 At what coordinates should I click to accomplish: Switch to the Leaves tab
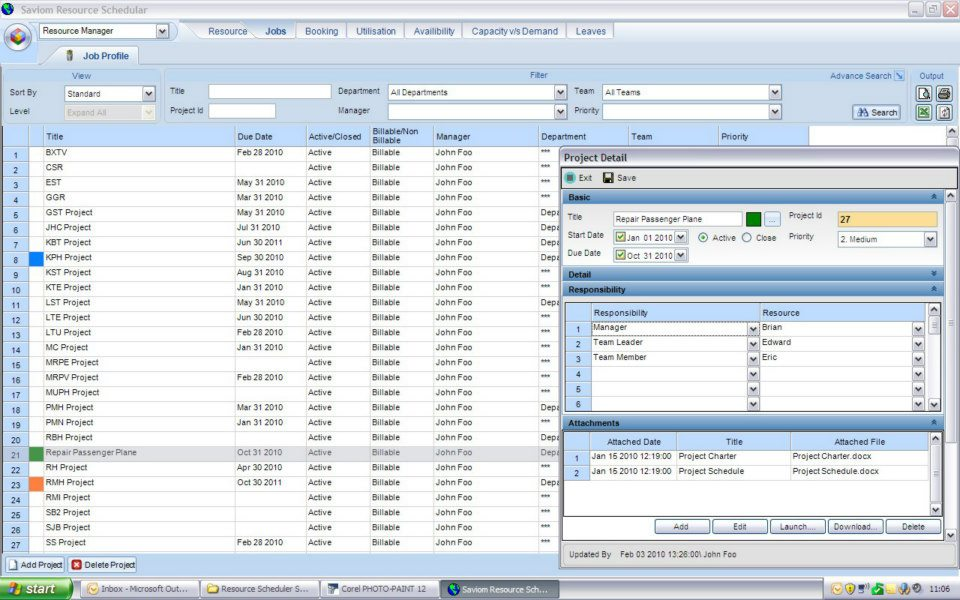(590, 31)
